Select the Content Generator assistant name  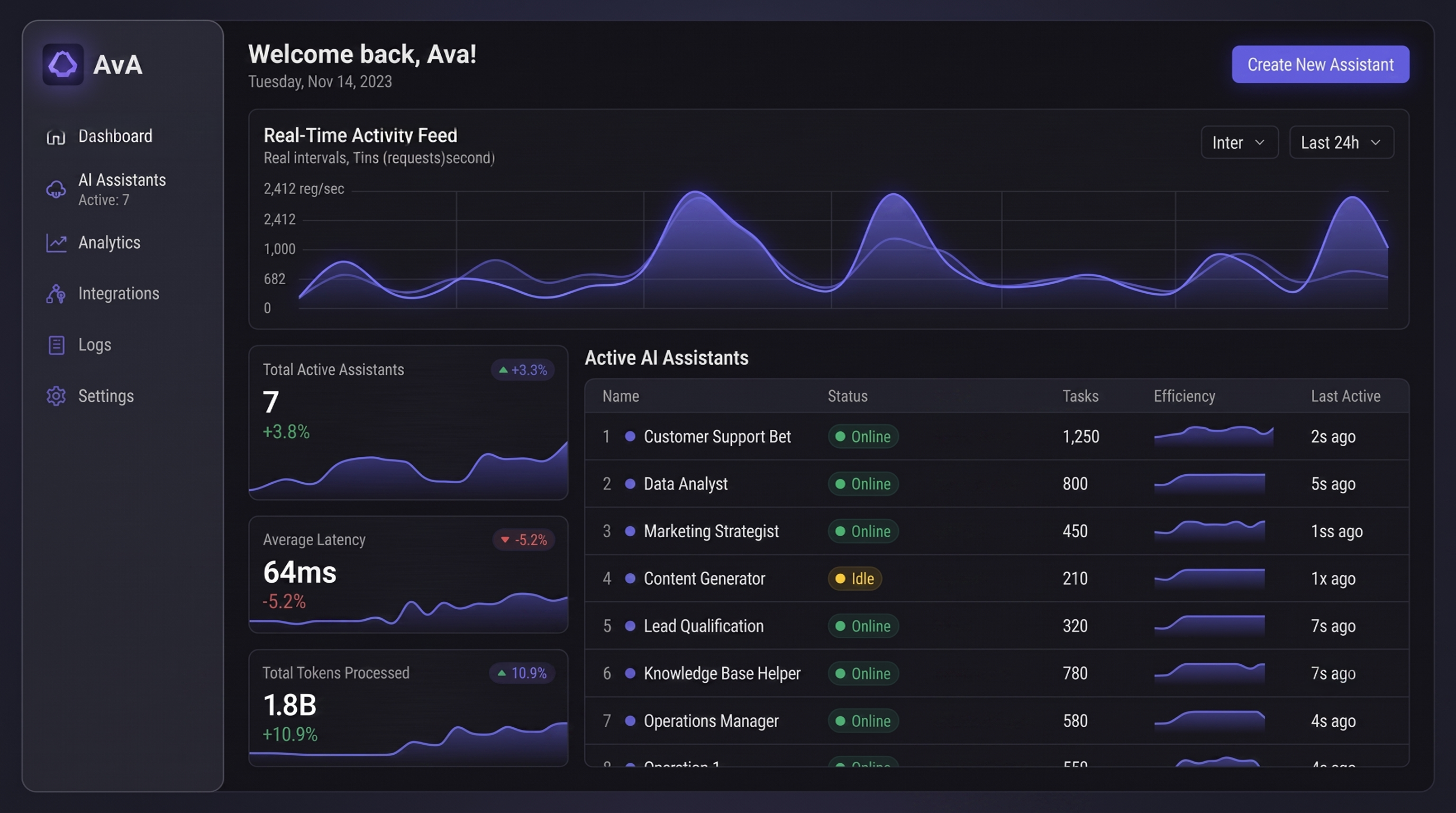click(704, 579)
